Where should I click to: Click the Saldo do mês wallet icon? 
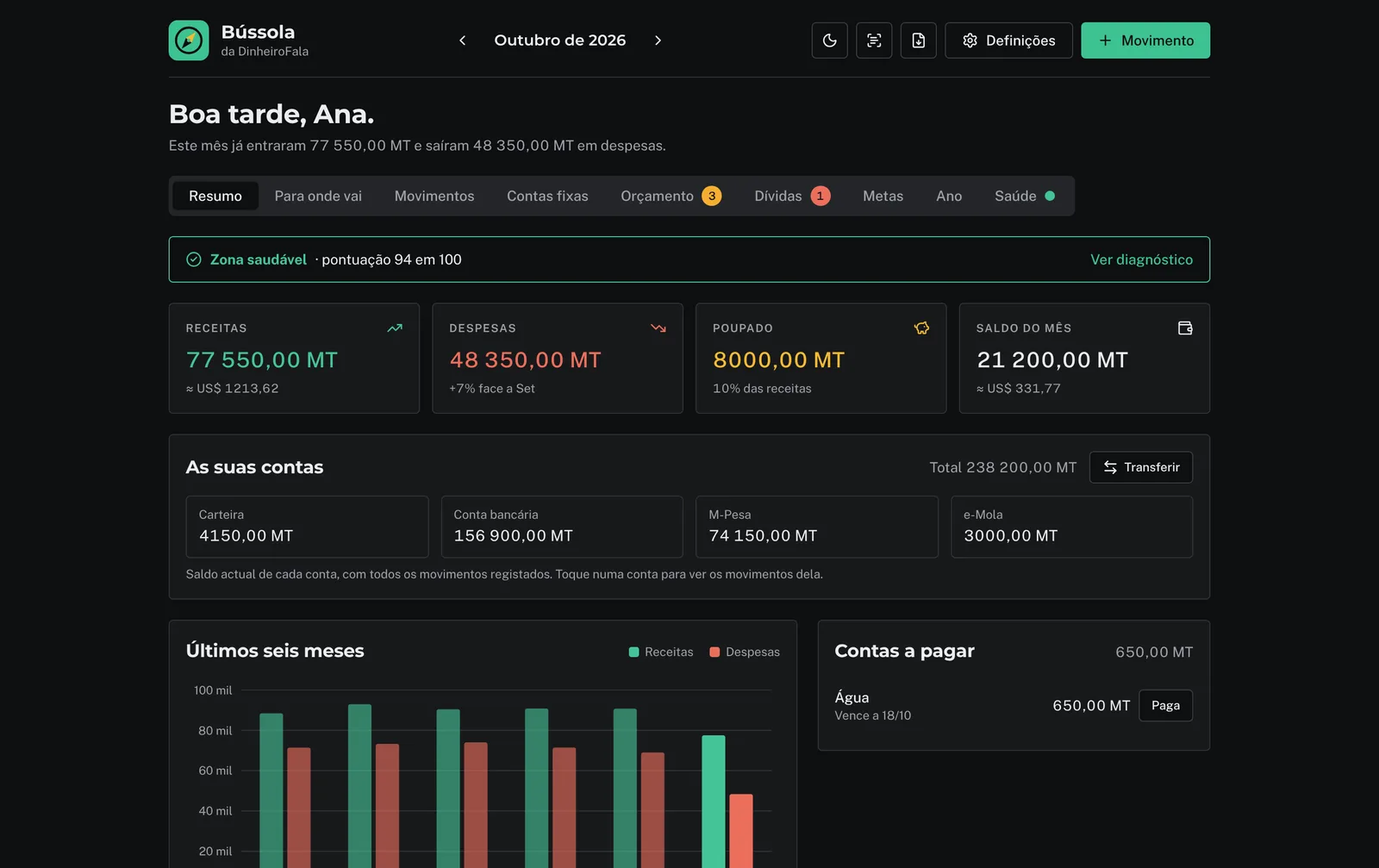tap(1185, 328)
